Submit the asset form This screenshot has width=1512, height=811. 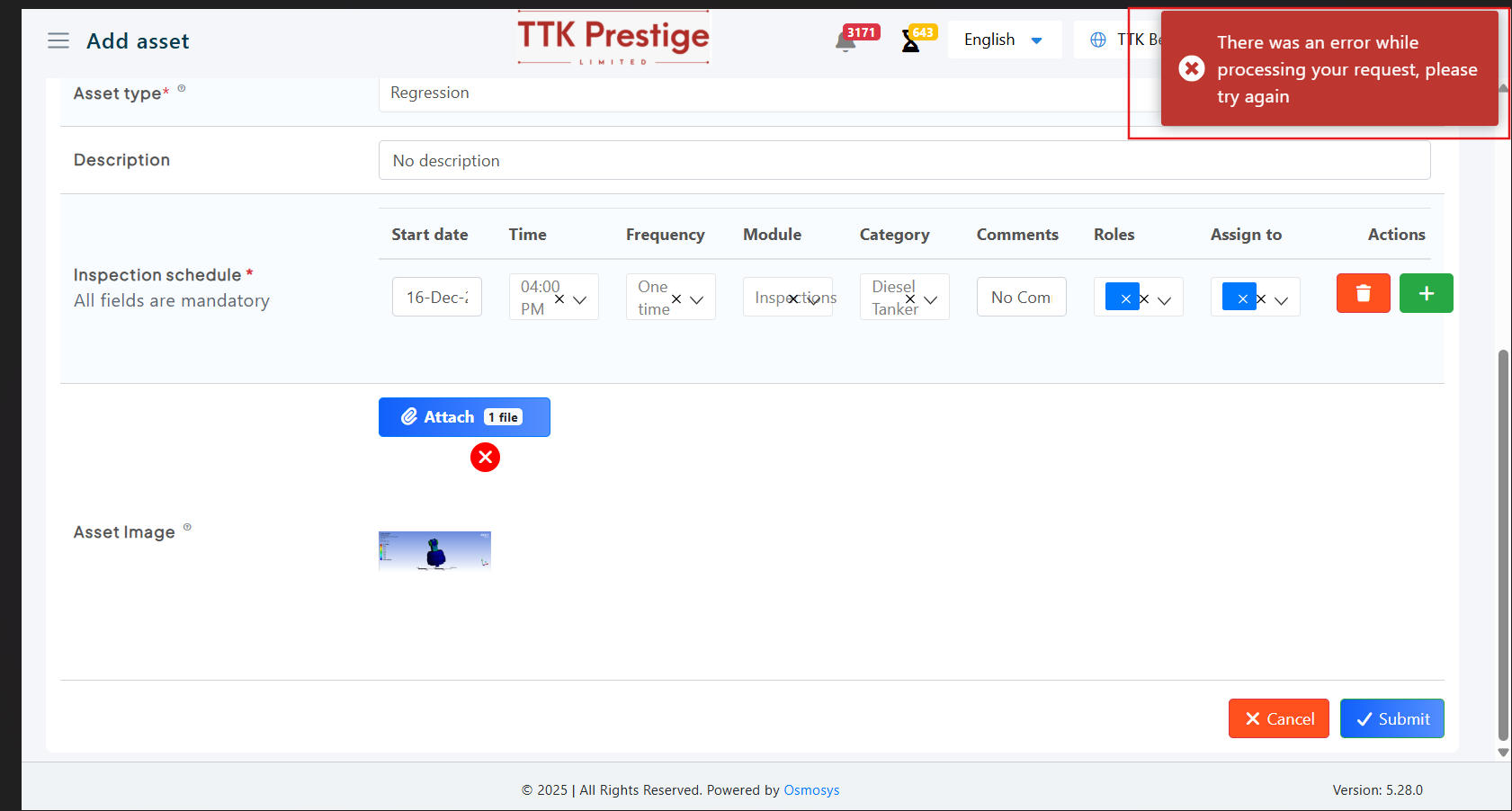tap(1391, 718)
